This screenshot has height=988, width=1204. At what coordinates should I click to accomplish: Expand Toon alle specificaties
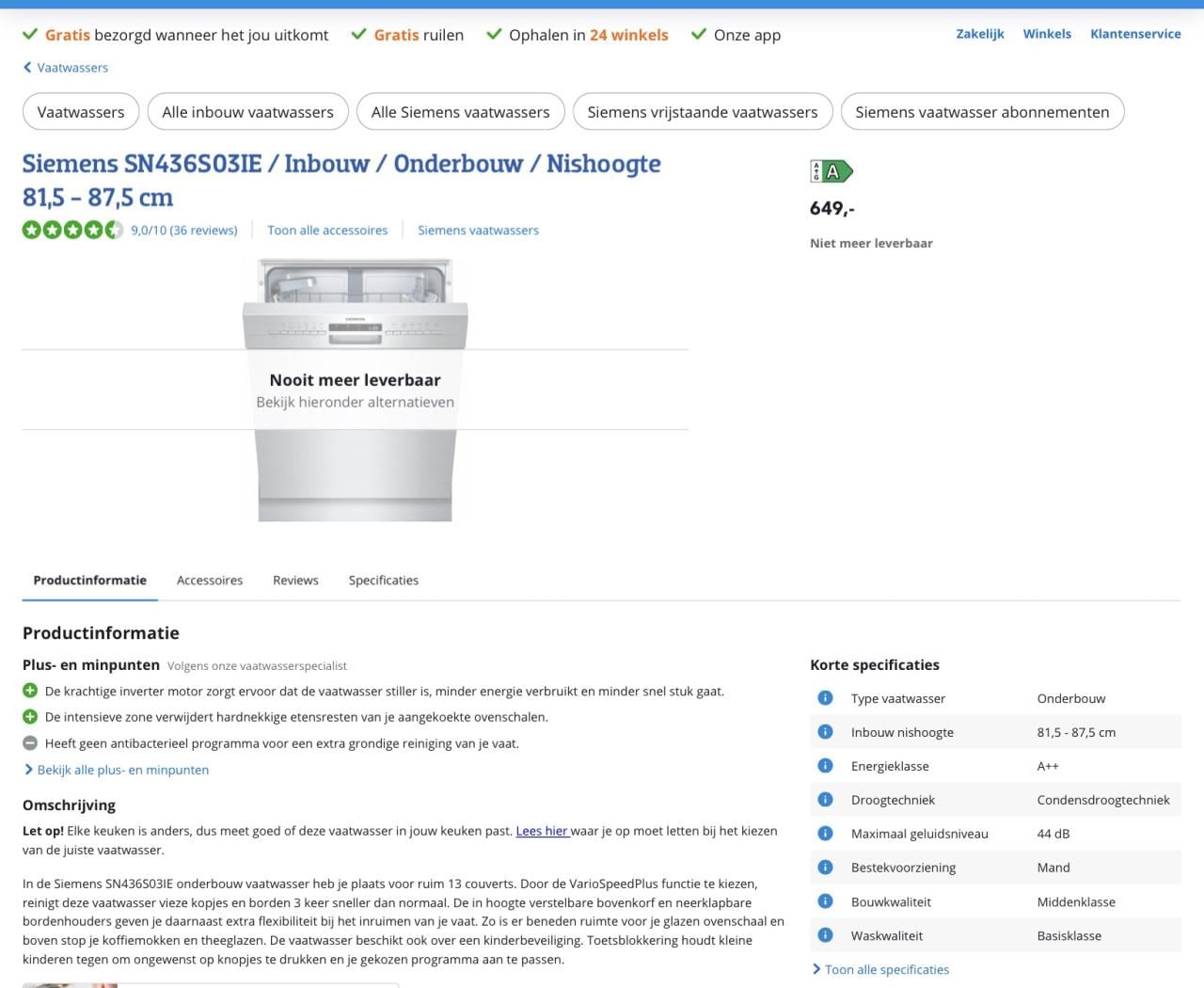880,969
